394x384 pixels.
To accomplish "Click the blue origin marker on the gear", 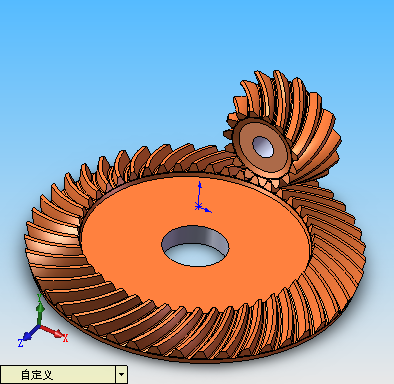I will tap(198, 207).
